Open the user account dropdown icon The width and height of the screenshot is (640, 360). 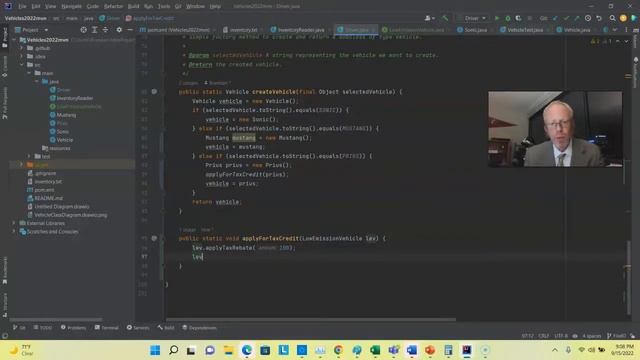[429, 18]
